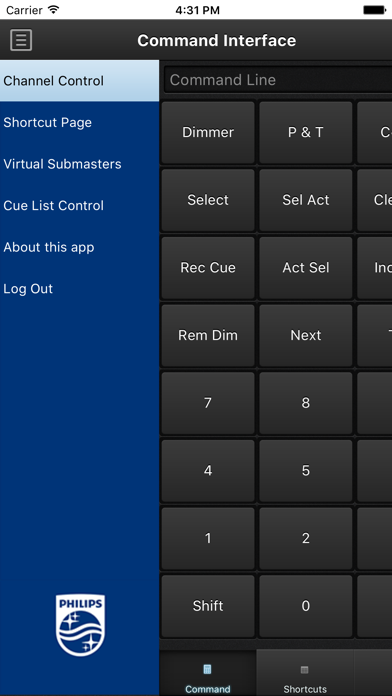Hit the Select key
The height and width of the screenshot is (696, 392).
(x=208, y=200)
